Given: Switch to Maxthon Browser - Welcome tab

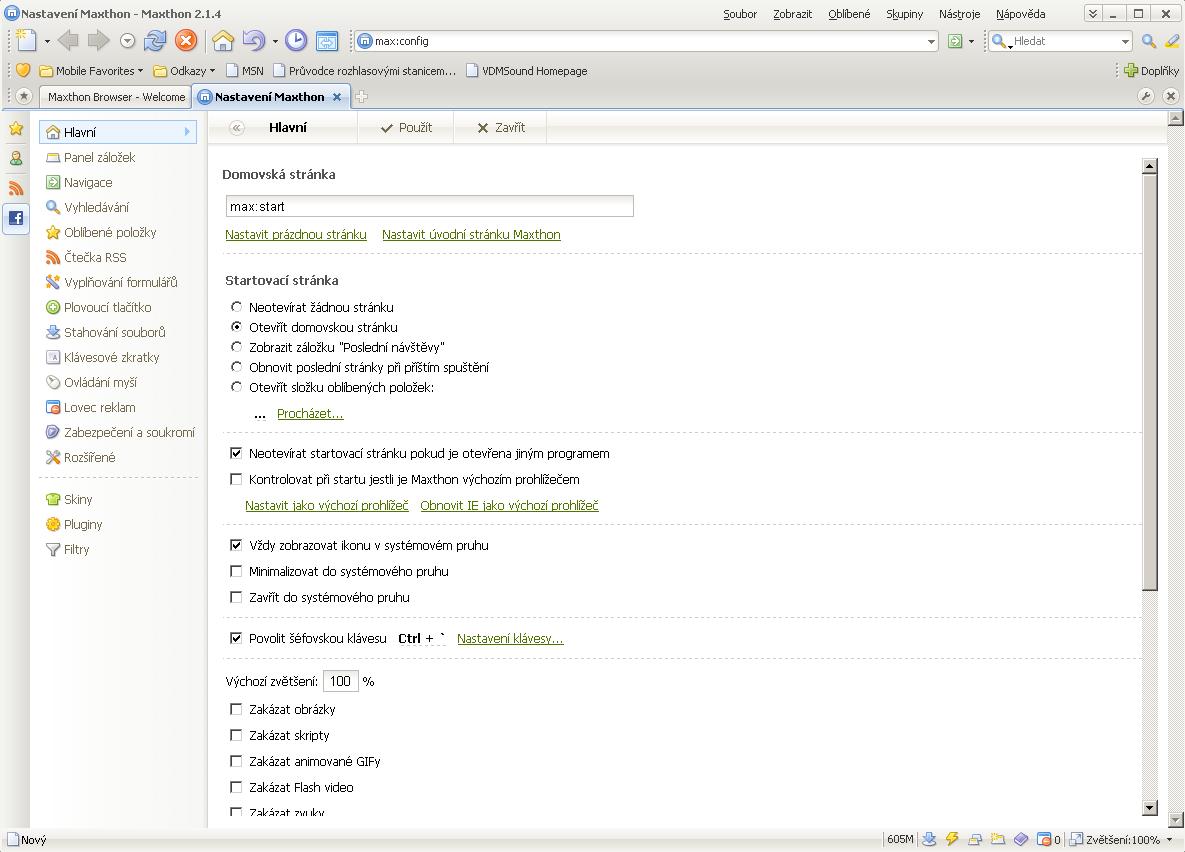Looking at the screenshot, I should click(x=116, y=97).
